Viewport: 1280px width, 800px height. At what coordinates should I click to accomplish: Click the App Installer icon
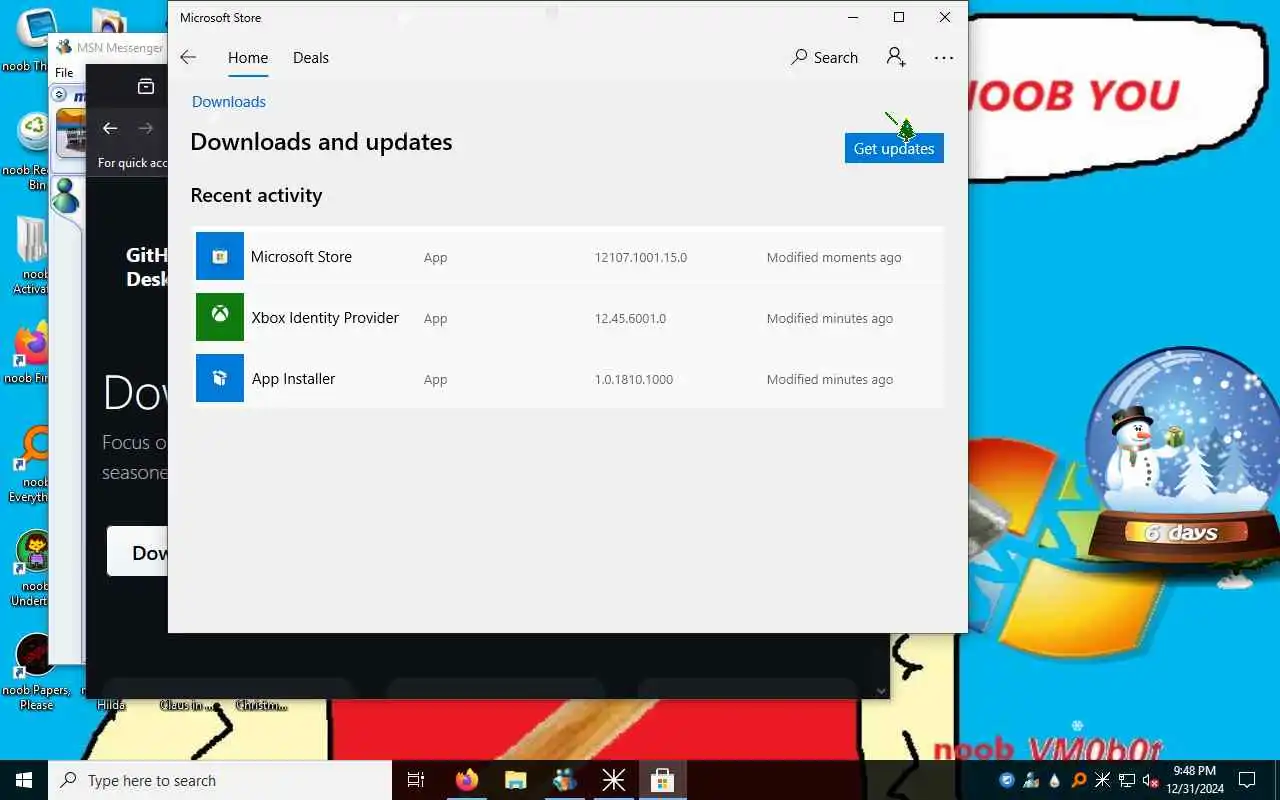coord(220,378)
